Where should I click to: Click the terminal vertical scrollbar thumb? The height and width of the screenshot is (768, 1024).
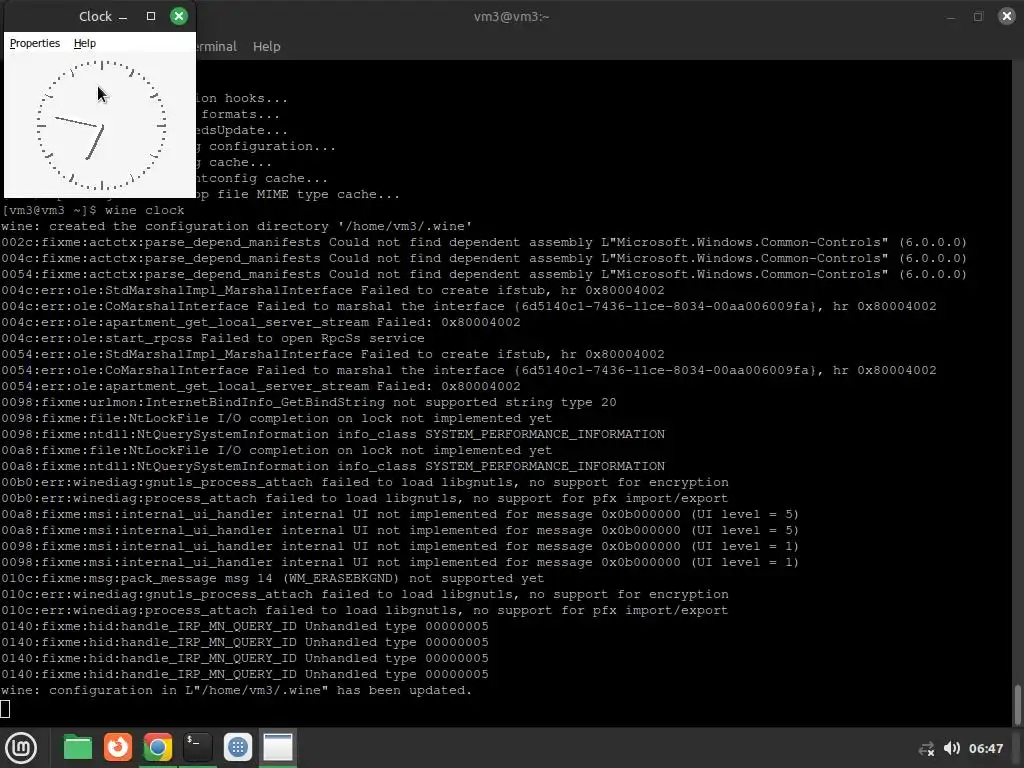tap(1017, 704)
